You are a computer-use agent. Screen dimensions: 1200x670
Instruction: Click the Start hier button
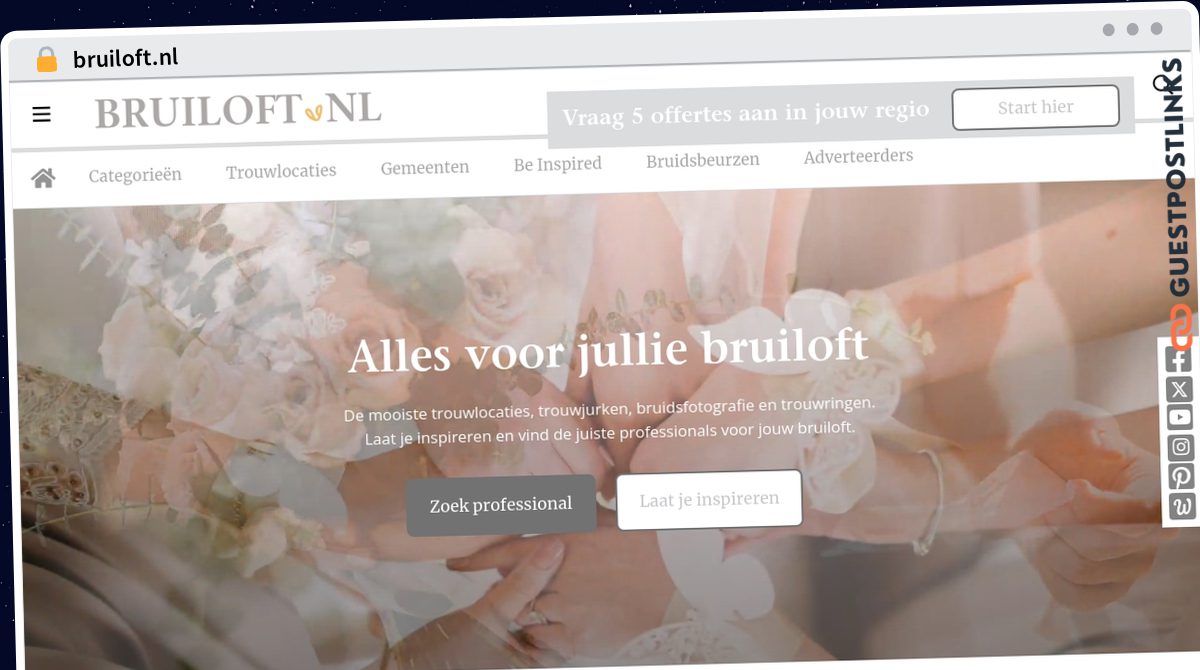1035,107
